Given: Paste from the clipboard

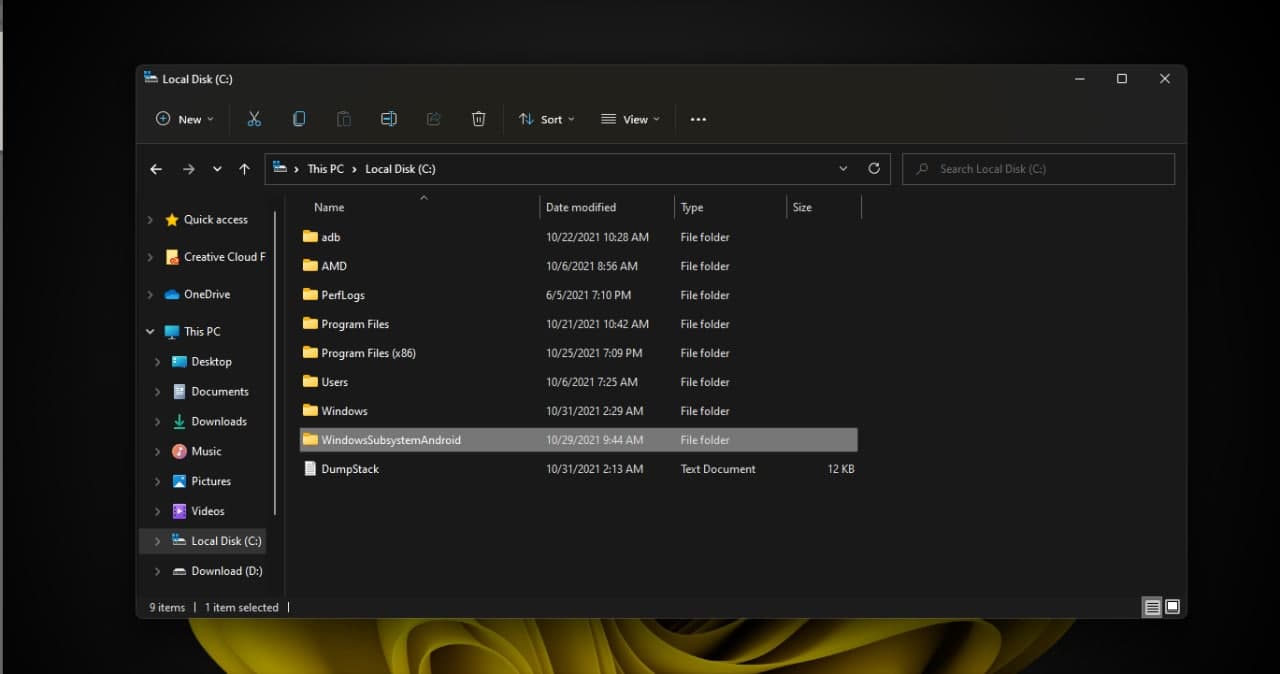Looking at the screenshot, I should [344, 119].
